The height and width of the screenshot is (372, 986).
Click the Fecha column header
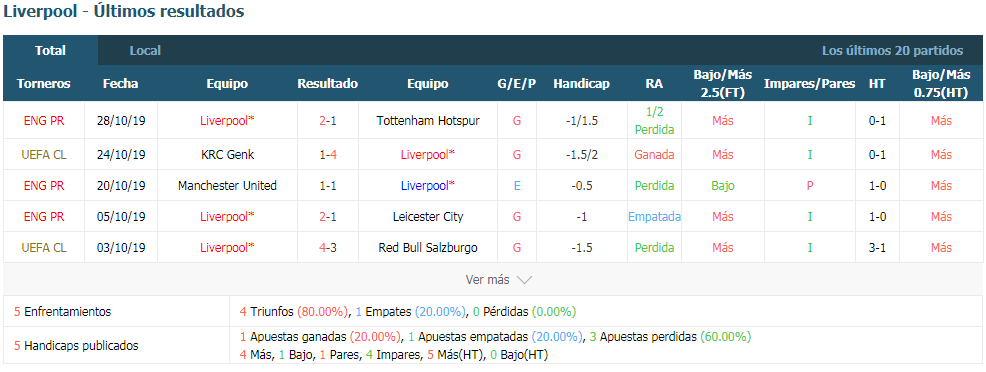tap(121, 84)
